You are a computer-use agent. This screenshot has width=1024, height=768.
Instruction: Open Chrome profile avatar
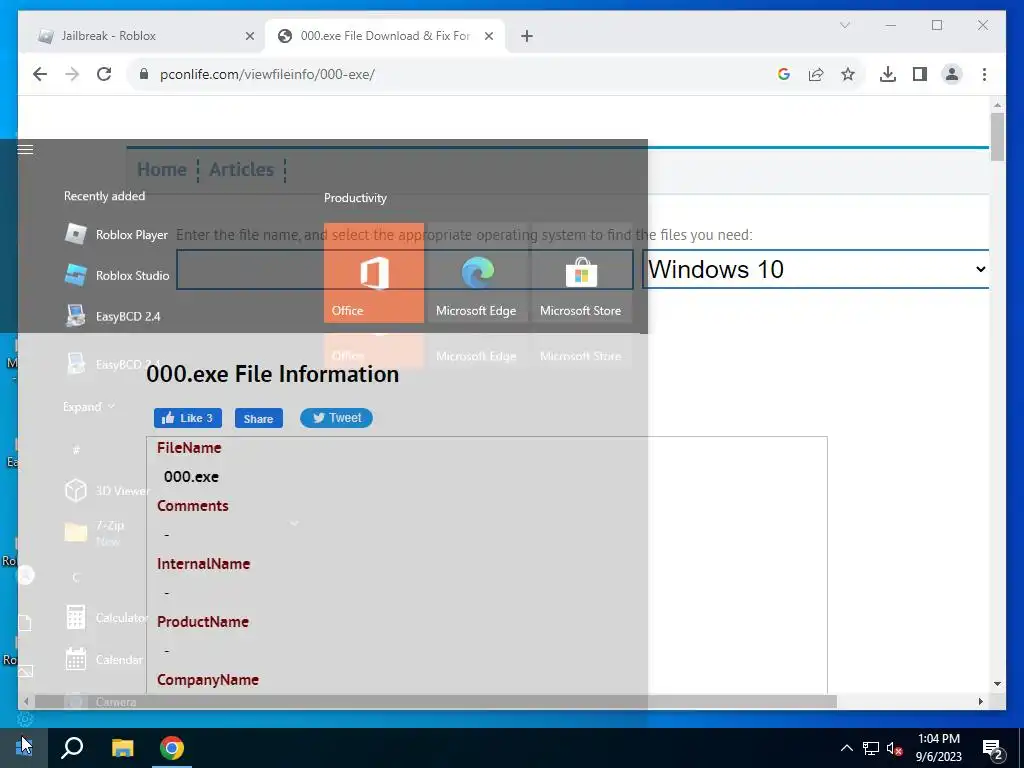[x=952, y=74]
